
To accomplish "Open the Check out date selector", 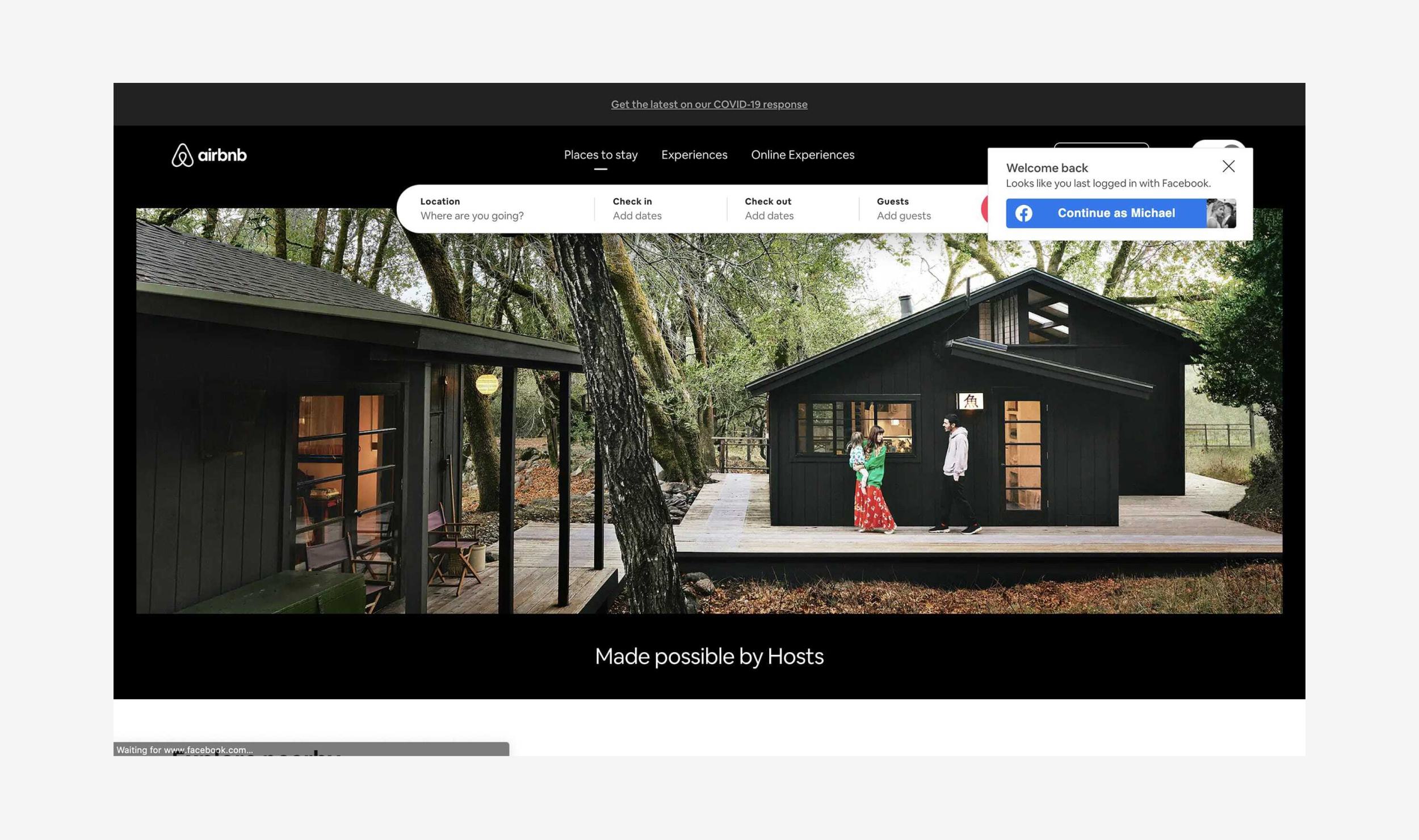I will 770,209.
